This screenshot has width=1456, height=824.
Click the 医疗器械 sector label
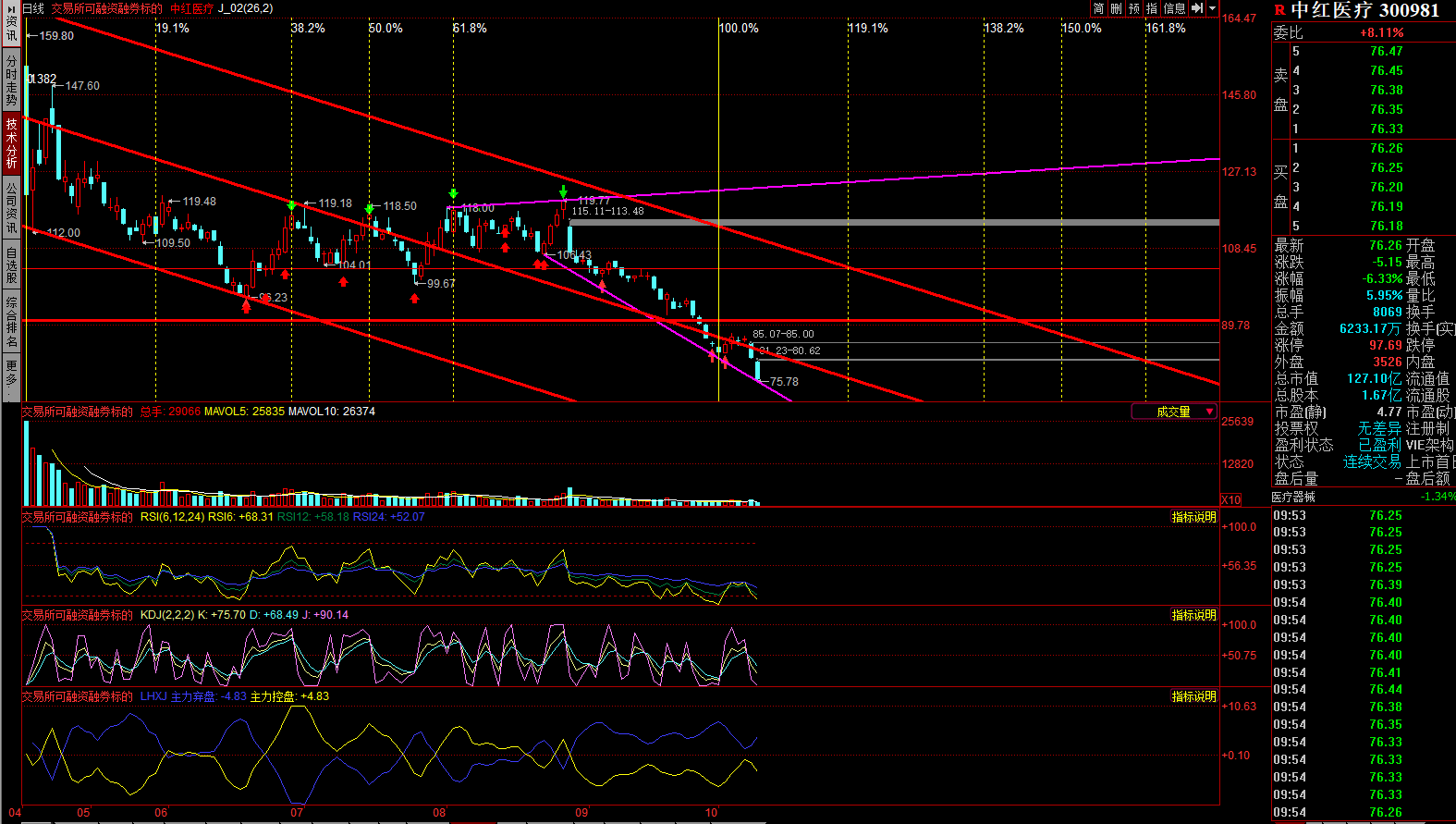[1293, 498]
